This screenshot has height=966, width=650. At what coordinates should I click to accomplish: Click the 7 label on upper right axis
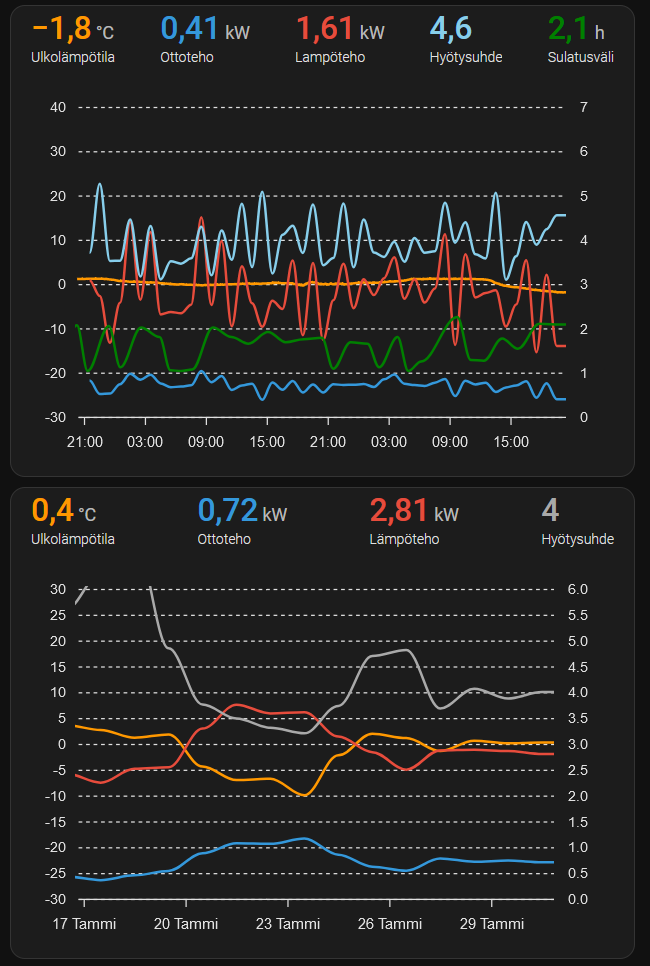pos(583,107)
